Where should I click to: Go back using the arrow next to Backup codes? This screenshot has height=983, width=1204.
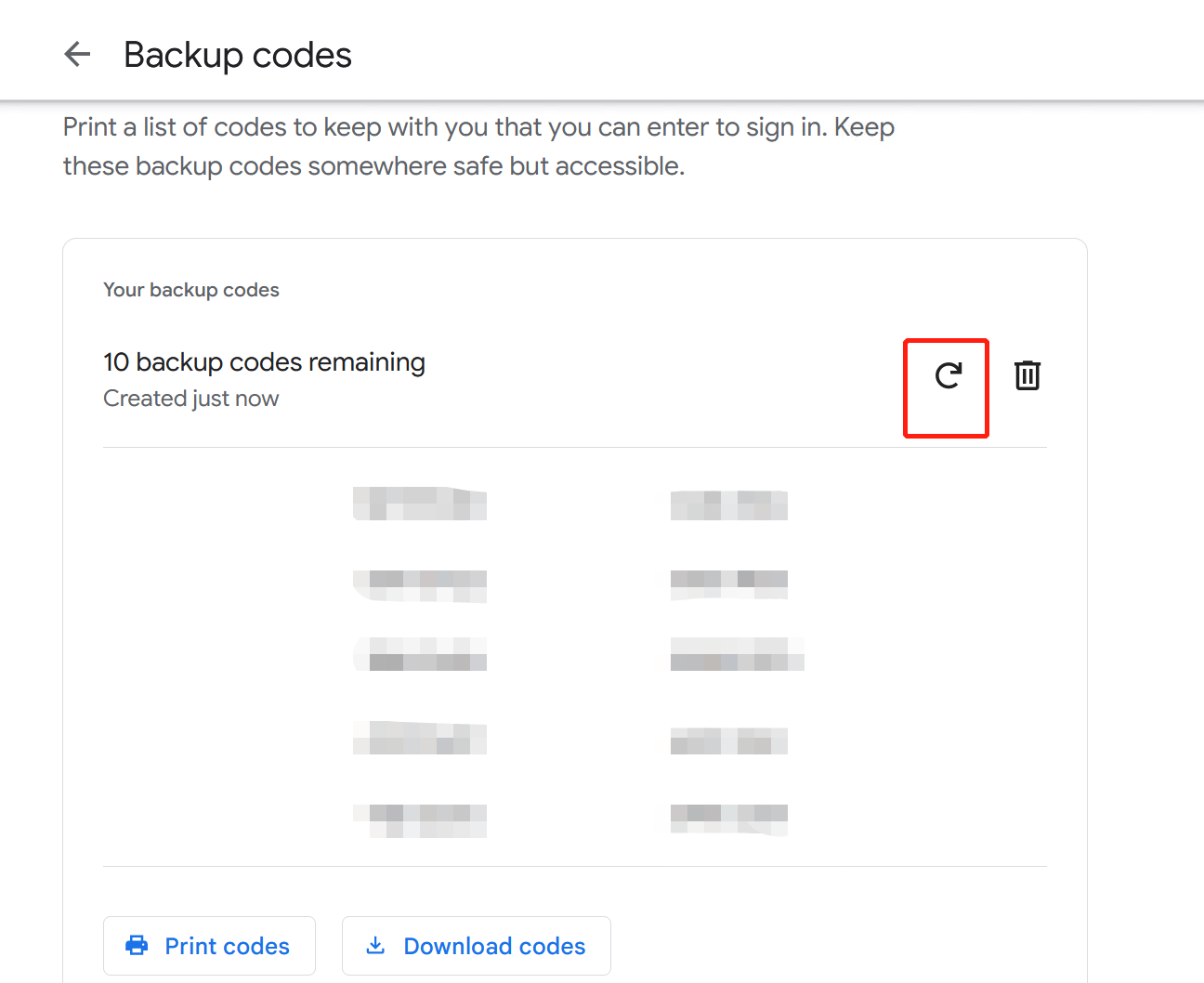click(x=77, y=55)
